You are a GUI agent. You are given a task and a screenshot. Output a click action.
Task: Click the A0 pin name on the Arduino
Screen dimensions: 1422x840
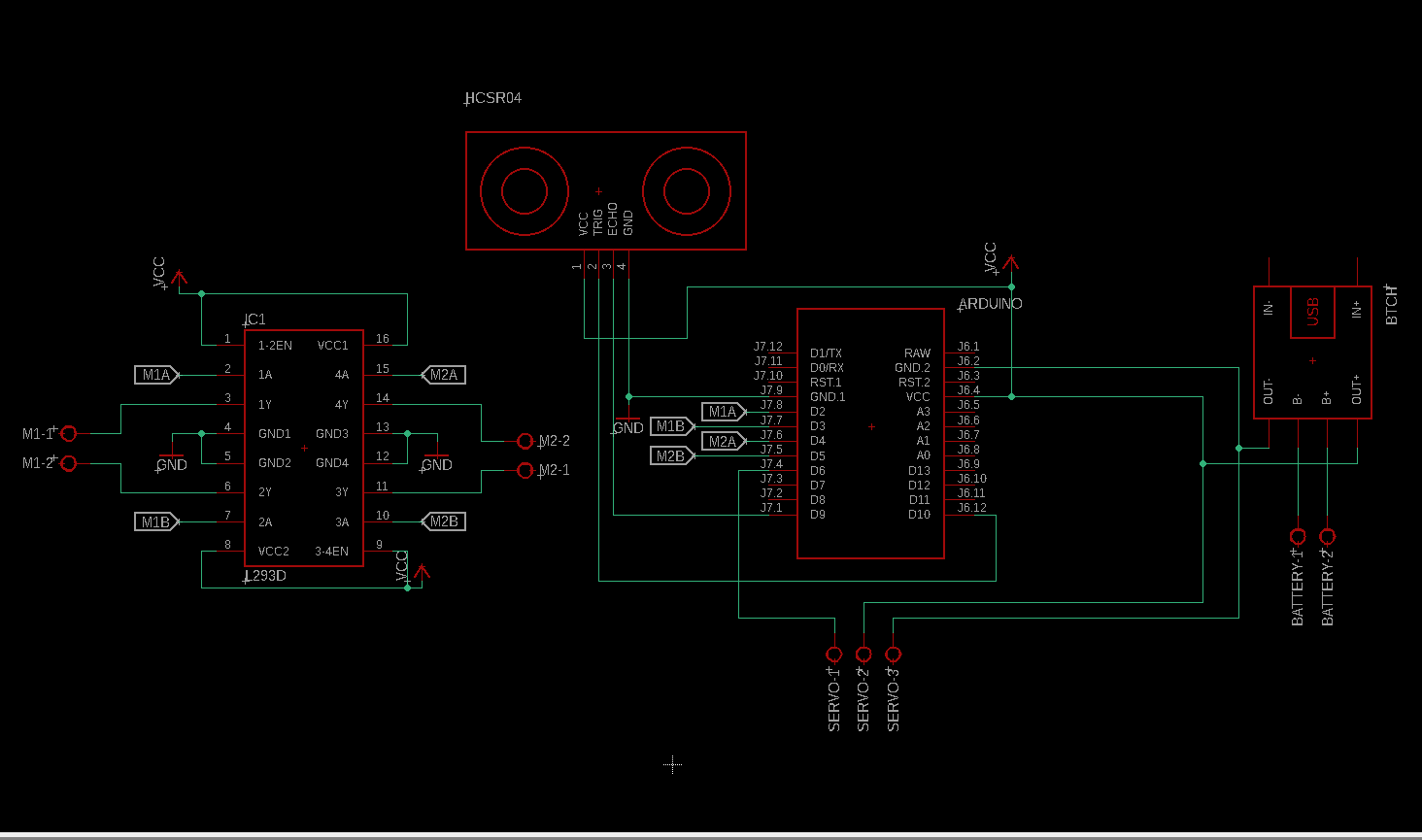click(x=923, y=456)
